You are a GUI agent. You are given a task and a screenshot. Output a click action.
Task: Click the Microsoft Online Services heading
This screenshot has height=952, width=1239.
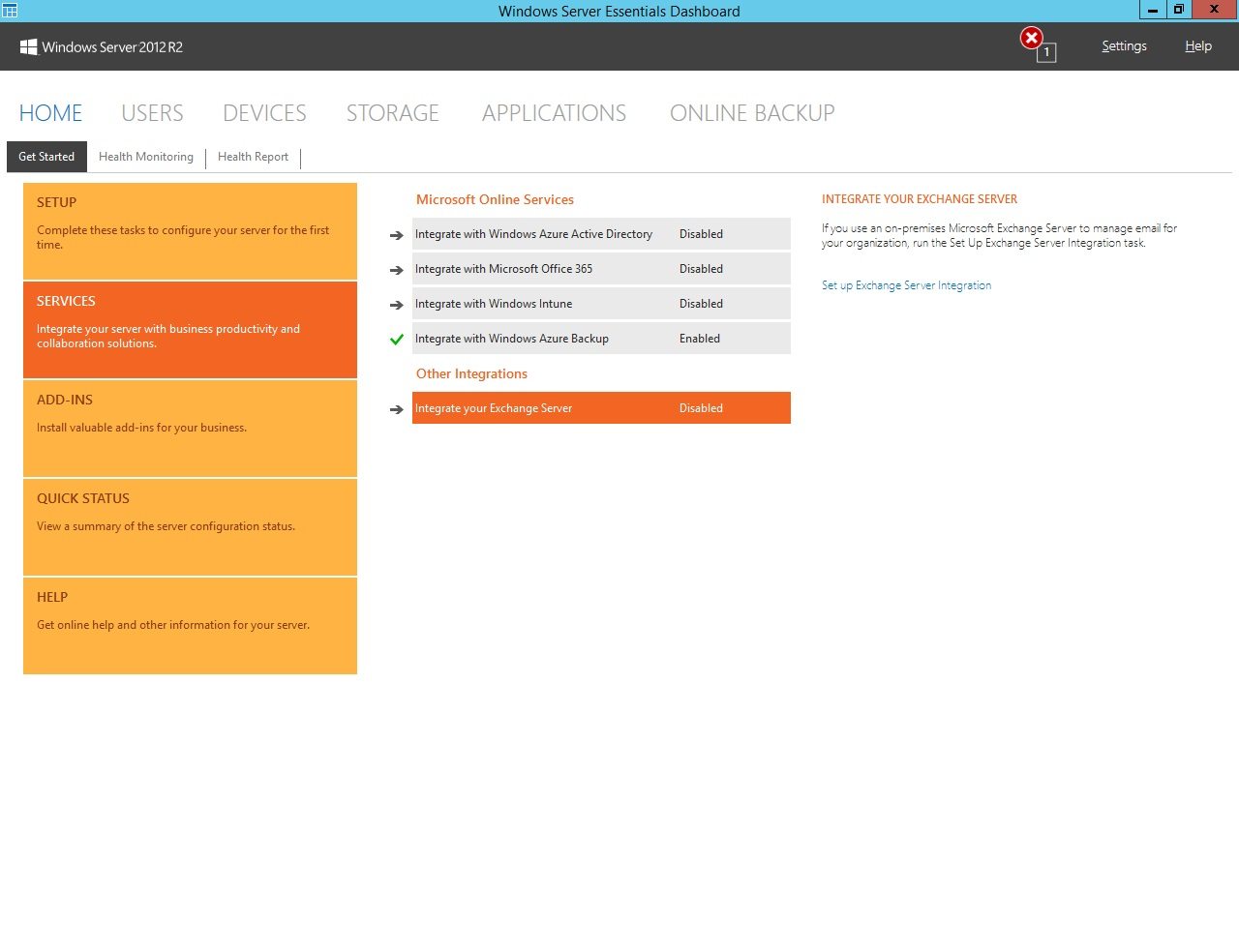495,199
